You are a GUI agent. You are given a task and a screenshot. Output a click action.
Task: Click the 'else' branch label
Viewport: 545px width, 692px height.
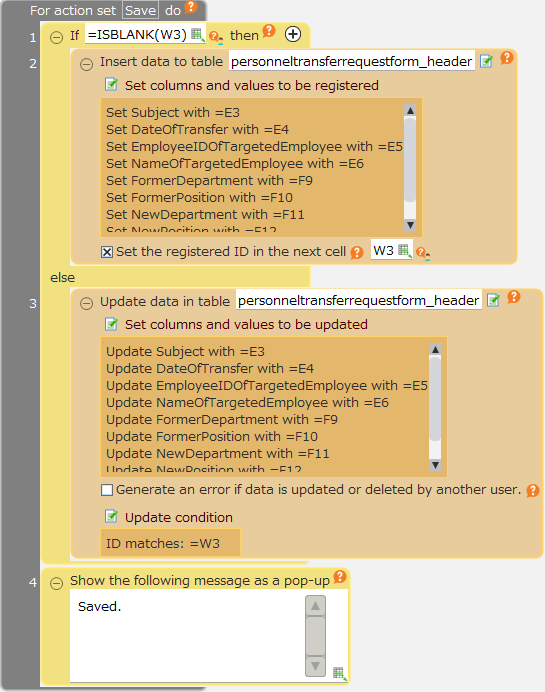(x=62, y=278)
